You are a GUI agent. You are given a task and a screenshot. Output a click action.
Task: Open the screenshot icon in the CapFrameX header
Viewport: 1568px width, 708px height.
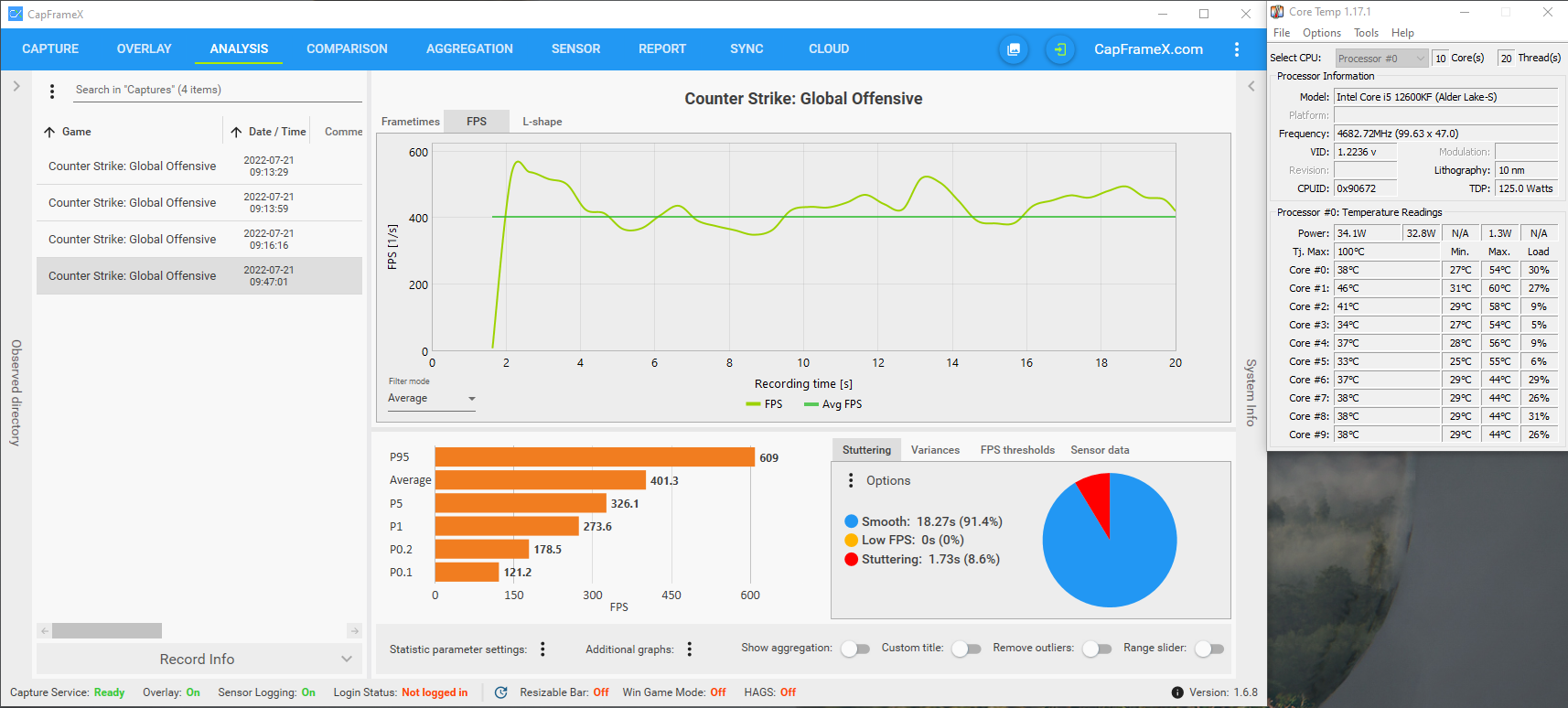tap(1014, 49)
